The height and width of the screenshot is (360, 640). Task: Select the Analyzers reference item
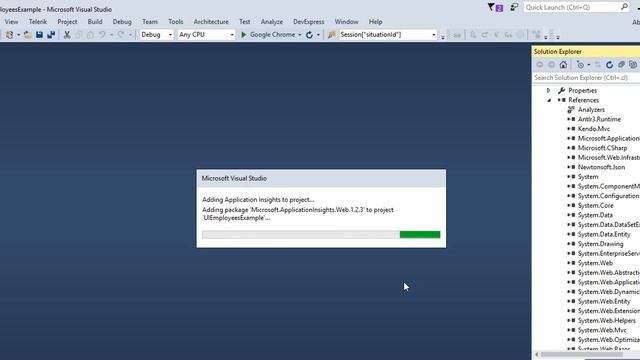tap(591, 109)
